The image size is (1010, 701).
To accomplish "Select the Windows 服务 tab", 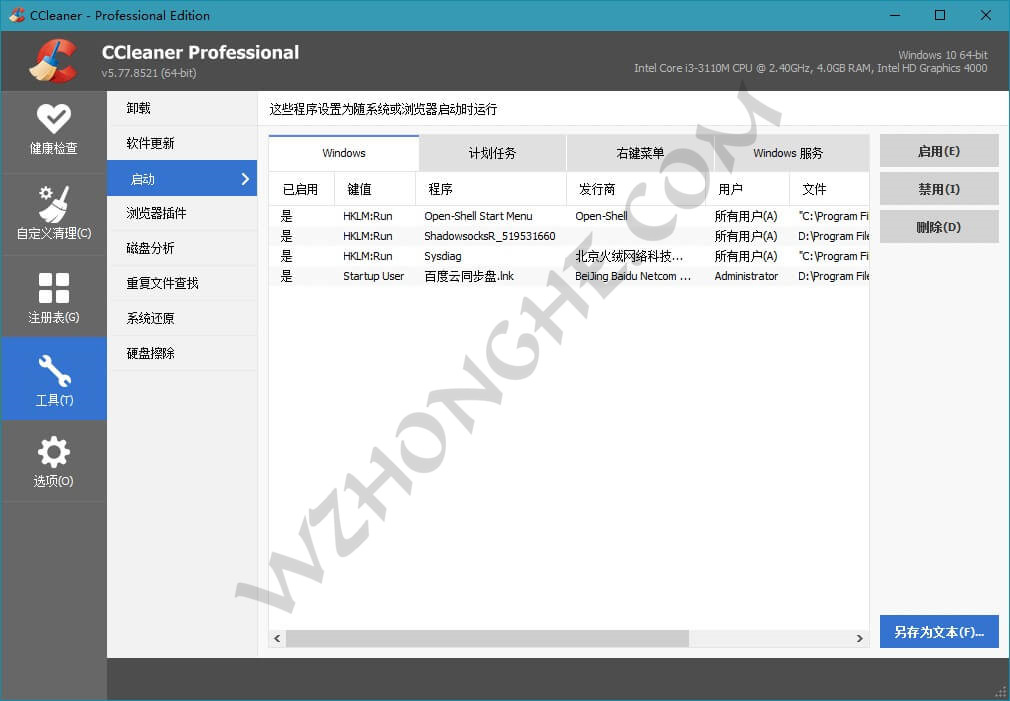I will coord(790,152).
